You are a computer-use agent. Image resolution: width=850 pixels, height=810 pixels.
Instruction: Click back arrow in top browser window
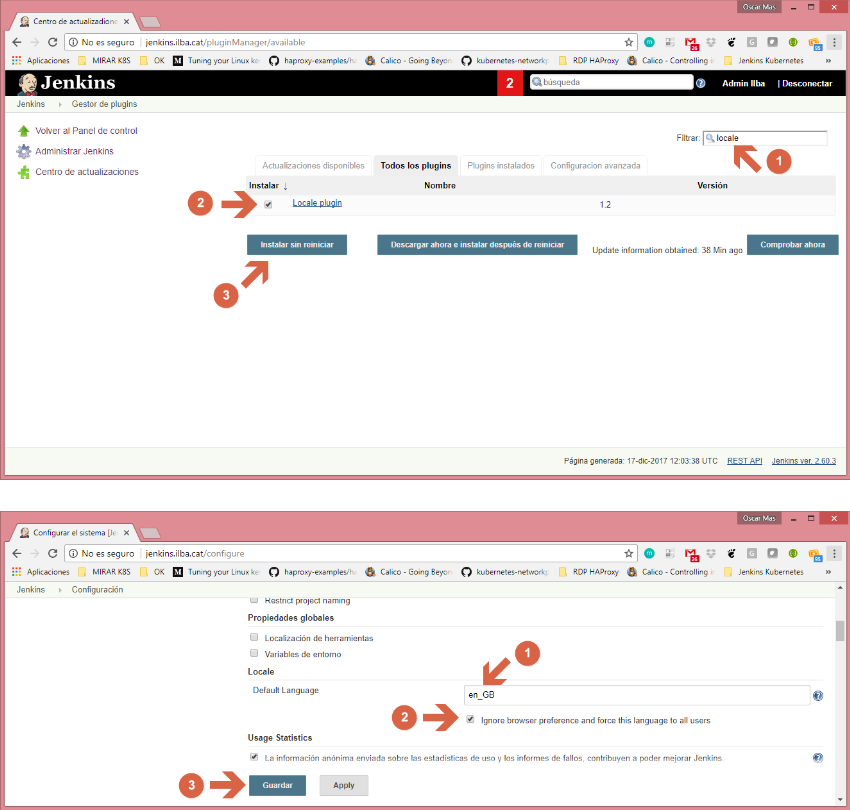[17, 42]
